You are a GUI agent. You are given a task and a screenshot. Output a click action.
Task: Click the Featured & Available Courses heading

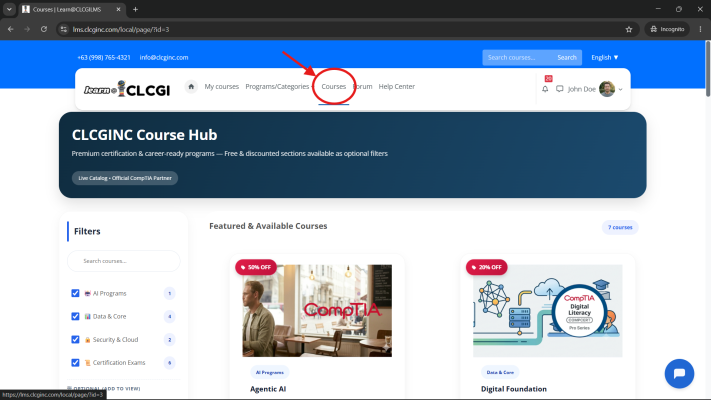tap(268, 226)
